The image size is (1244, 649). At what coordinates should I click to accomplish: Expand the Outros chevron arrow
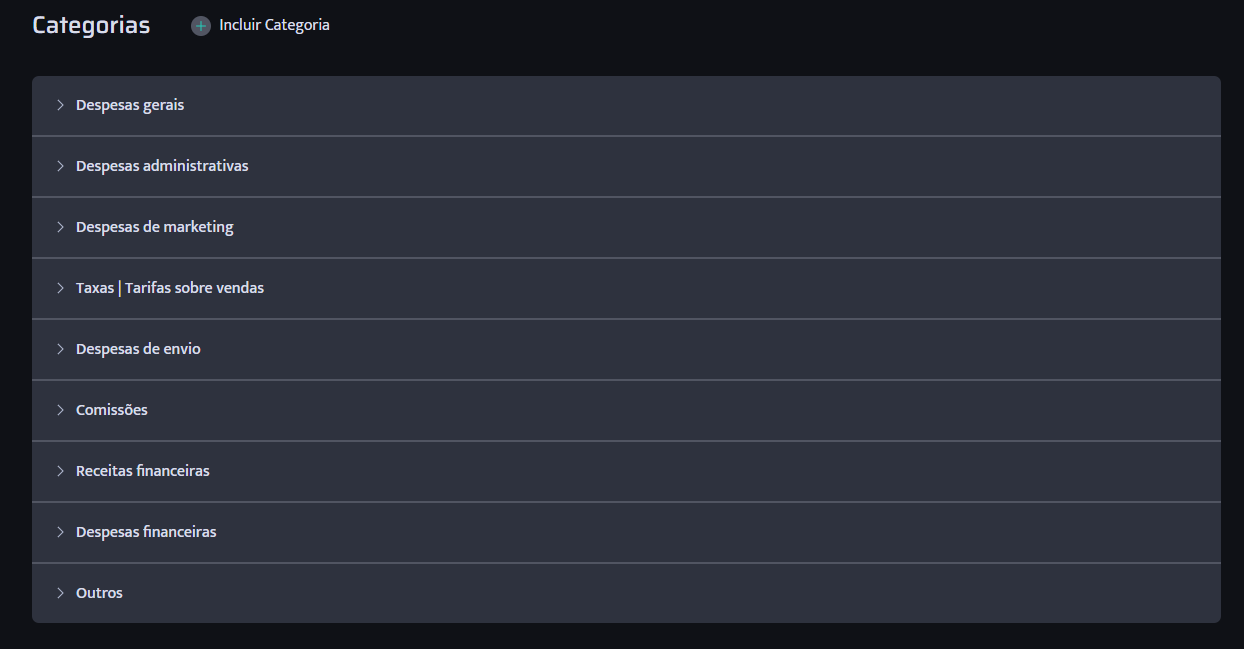click(60, 593)
